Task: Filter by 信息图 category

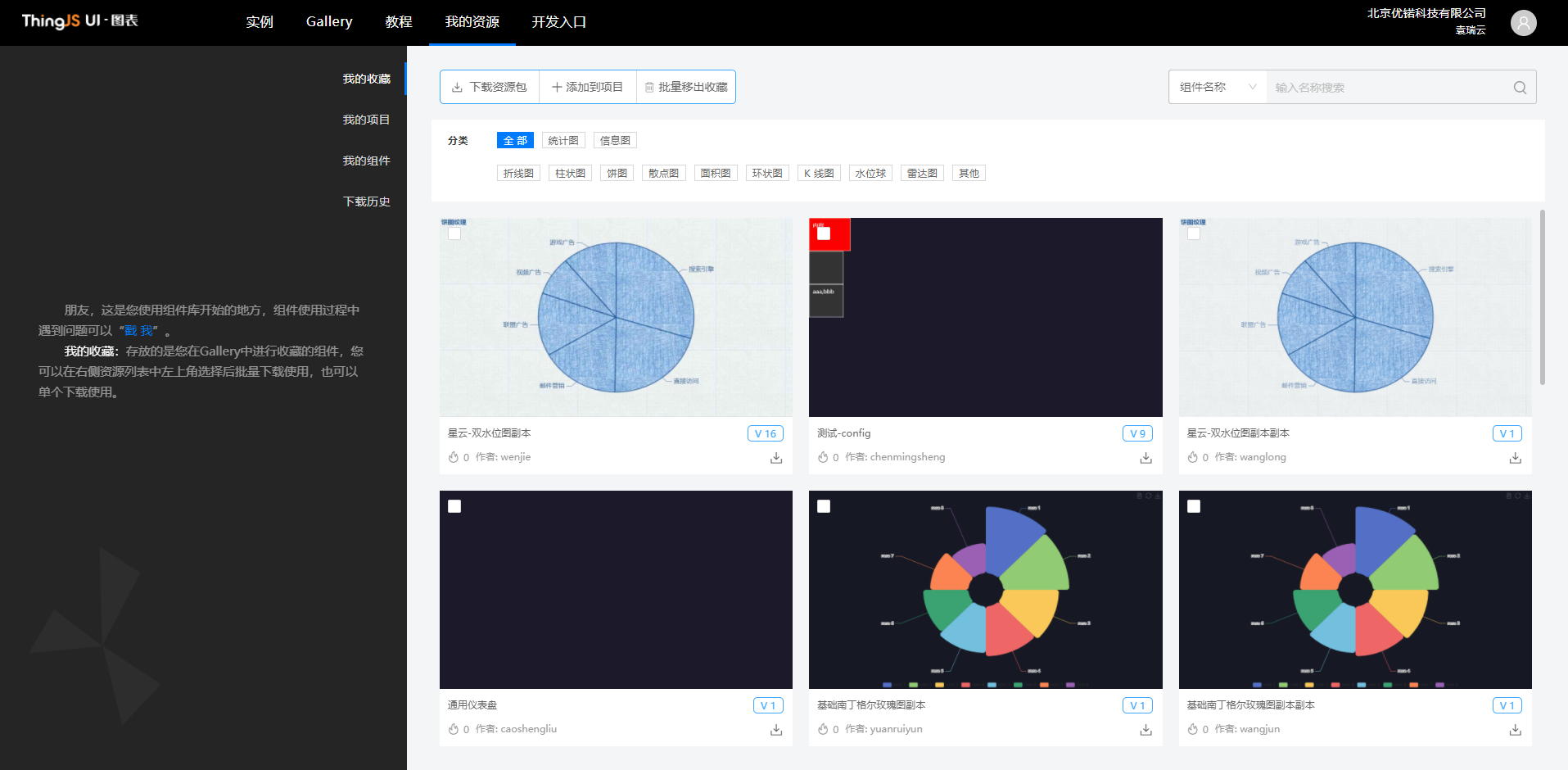Action: (x=615, y=140)
